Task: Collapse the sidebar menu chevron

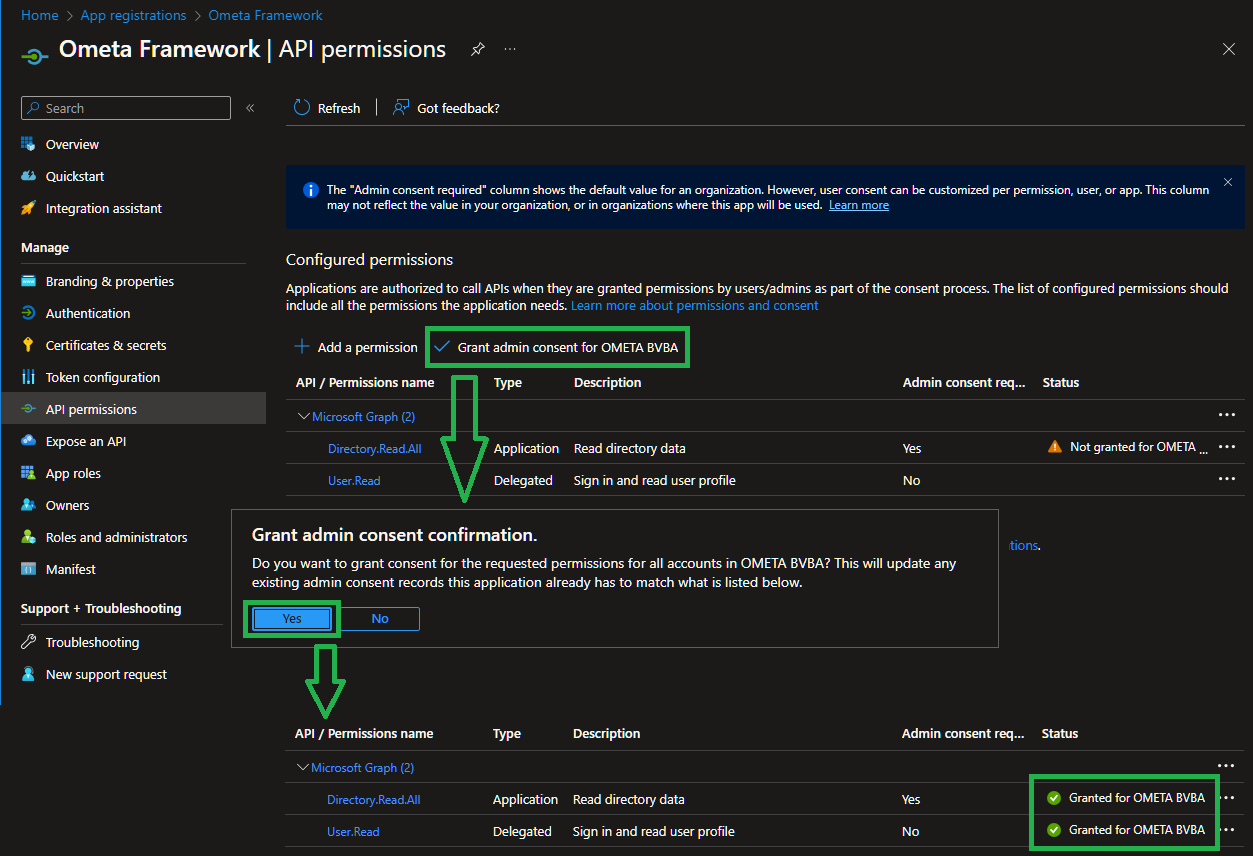Action: click(250, 108)
